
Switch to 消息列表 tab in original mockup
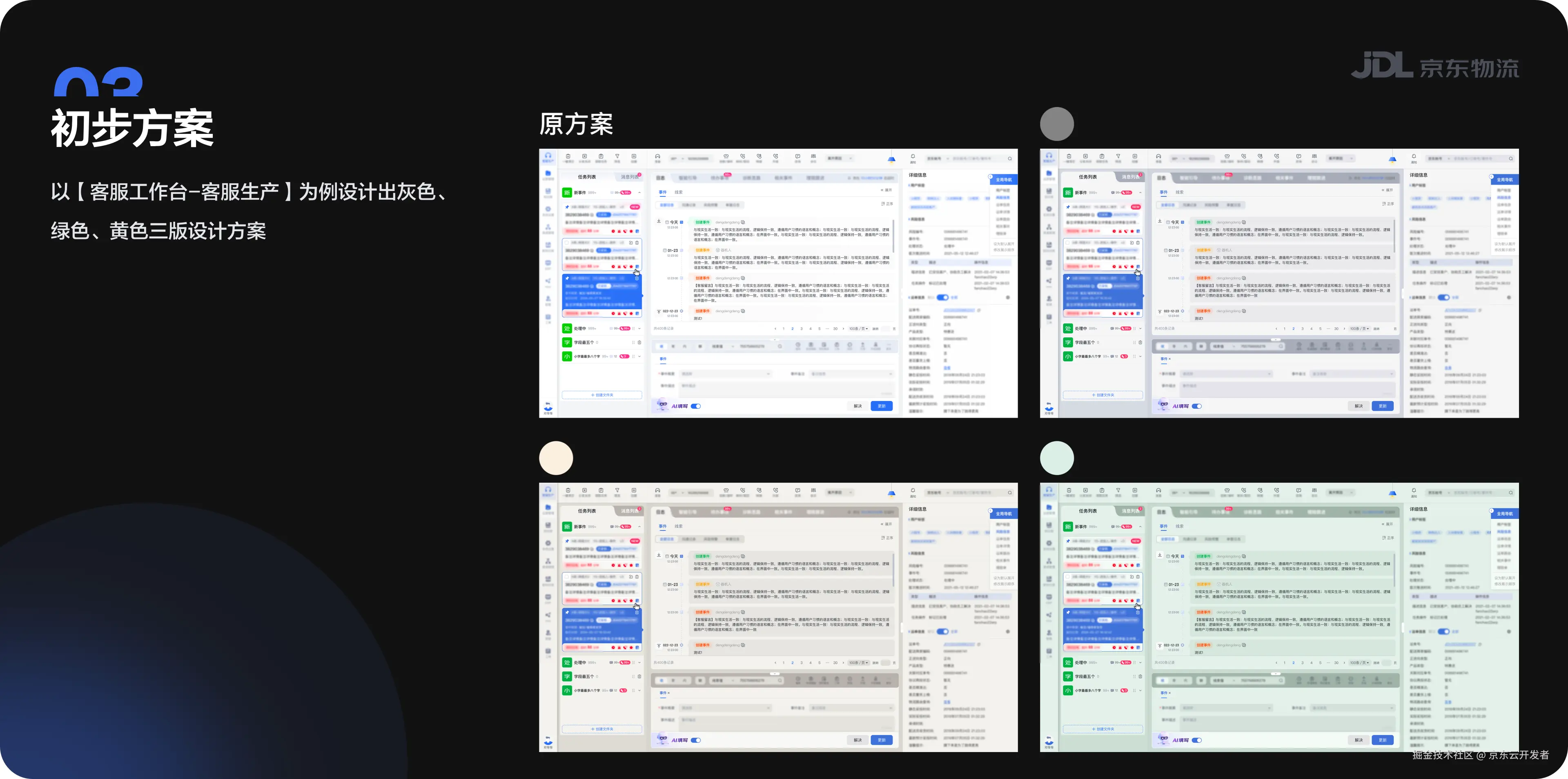[x=629, y=177]
